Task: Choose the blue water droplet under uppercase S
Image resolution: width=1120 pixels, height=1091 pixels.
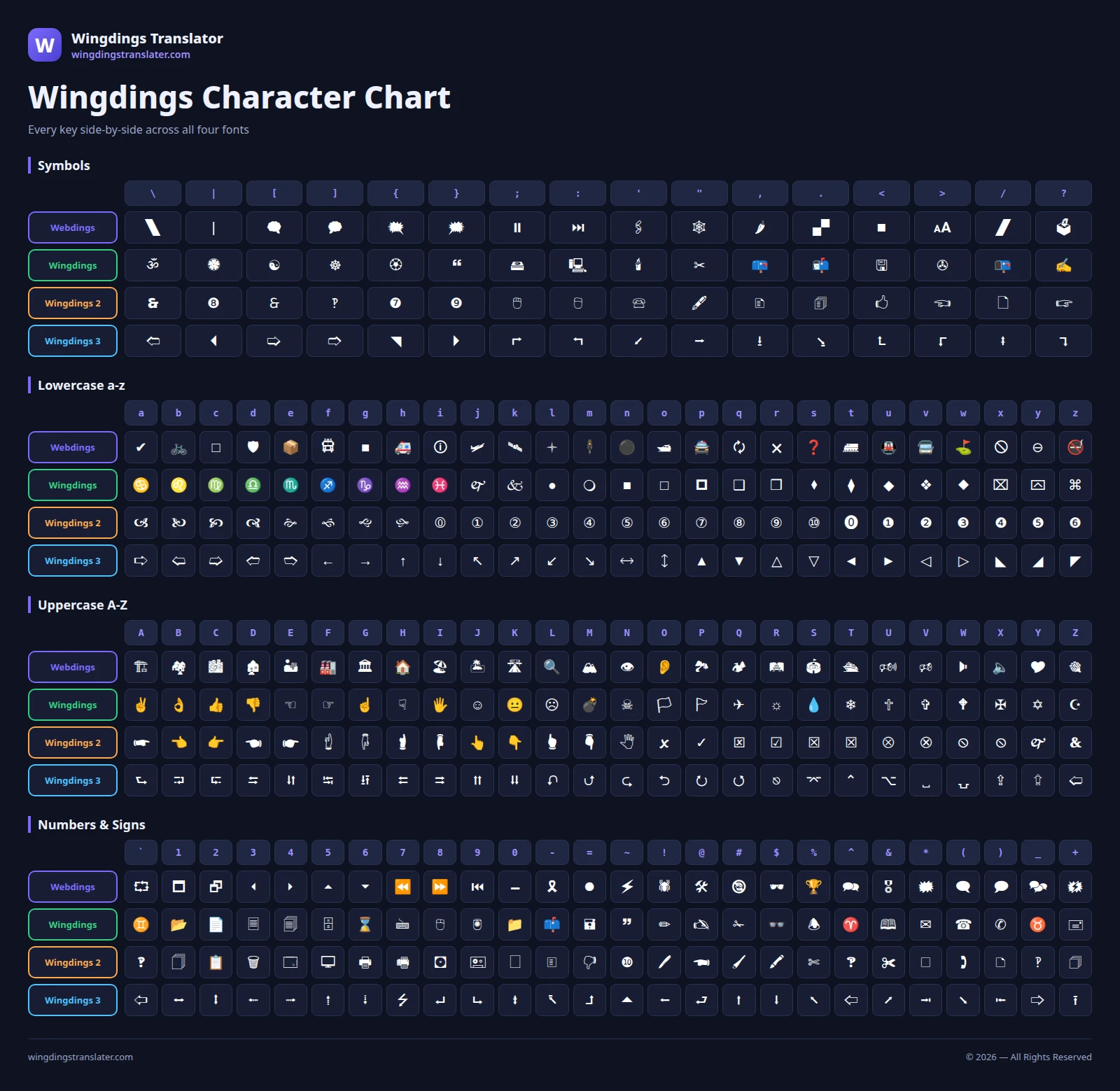Action: click(813, 705)
